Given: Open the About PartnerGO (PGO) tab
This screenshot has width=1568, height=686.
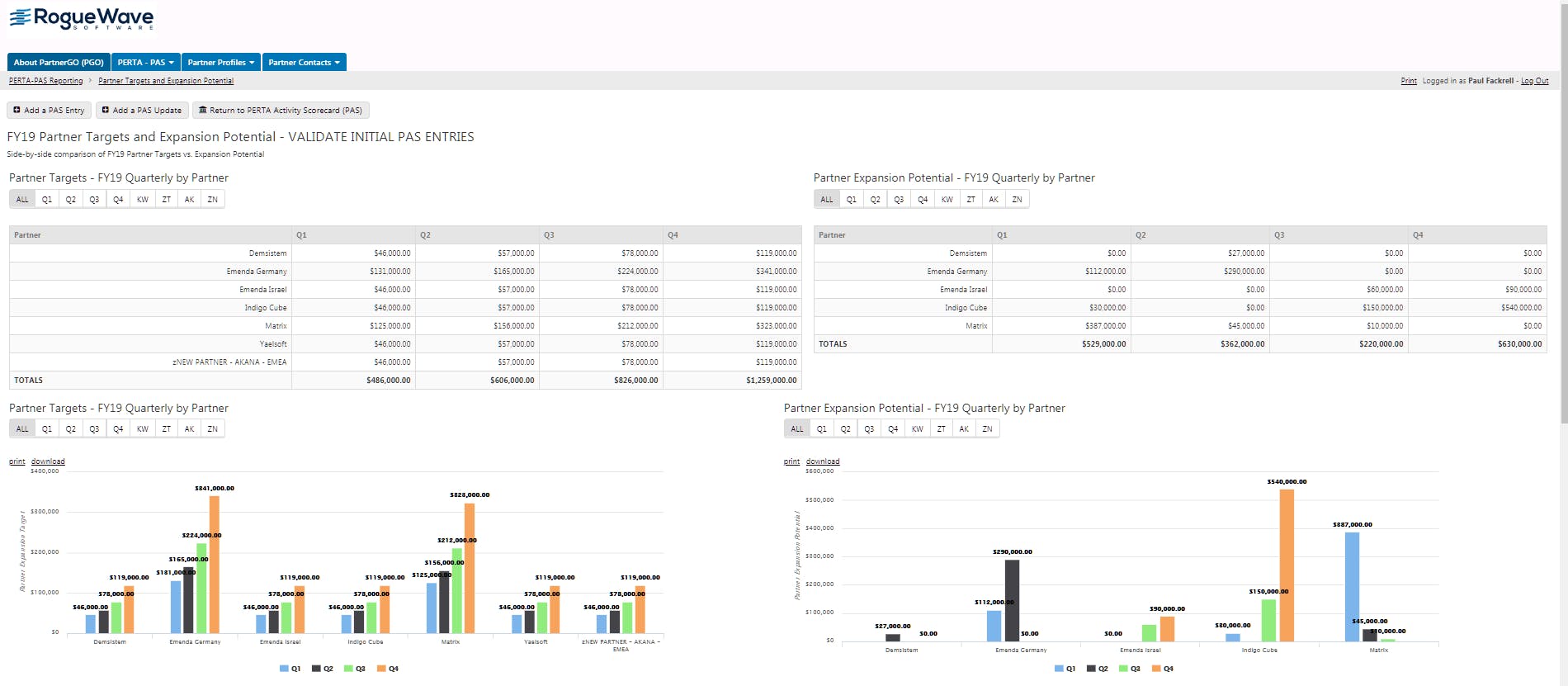Looking at the screenshot, I should pos(59,62).
